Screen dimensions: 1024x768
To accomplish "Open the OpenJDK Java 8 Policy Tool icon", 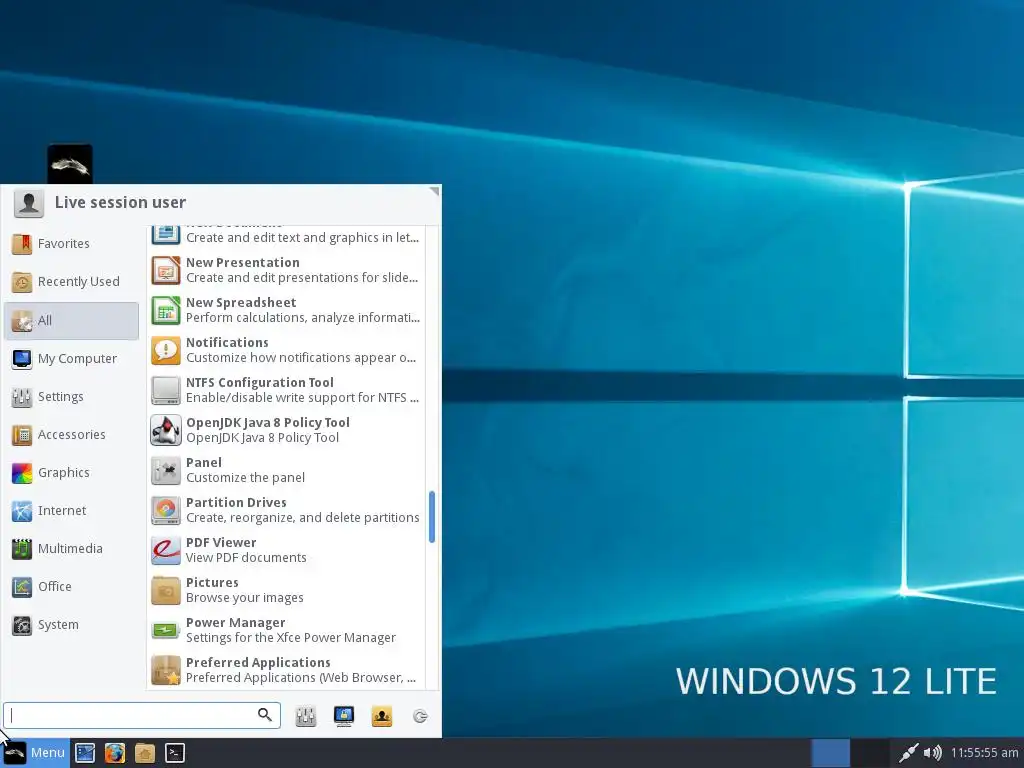I will (166, 430).
